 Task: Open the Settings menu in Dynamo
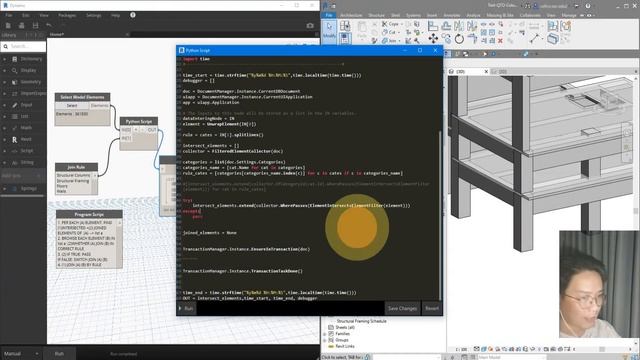click(x=93, y=15)
